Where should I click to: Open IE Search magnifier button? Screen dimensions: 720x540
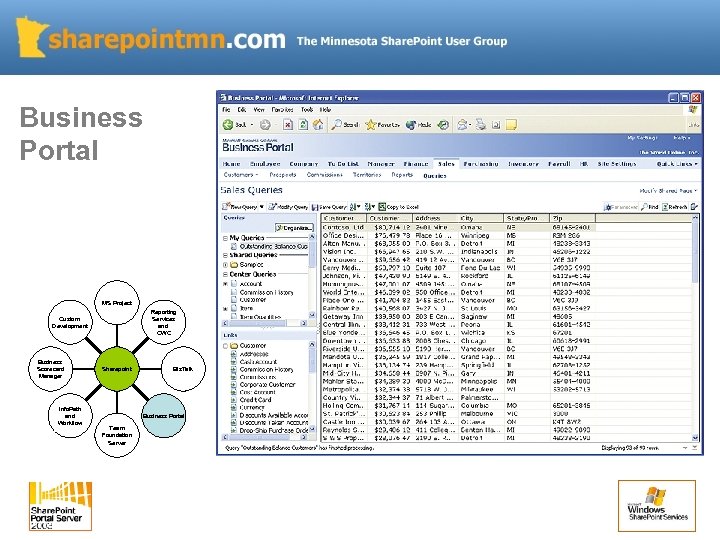click(345, 124)
